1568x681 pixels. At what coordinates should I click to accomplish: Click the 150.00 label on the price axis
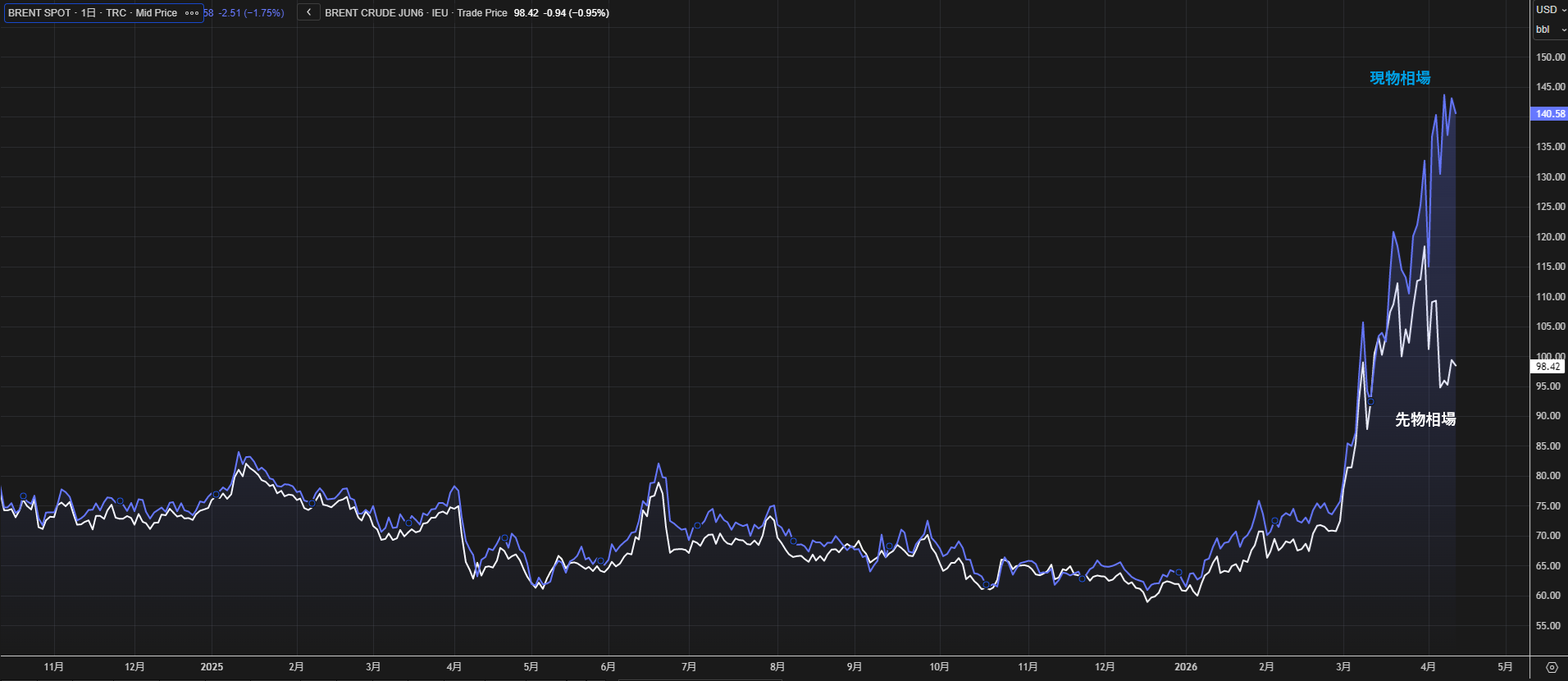(x=1550, y=57)
